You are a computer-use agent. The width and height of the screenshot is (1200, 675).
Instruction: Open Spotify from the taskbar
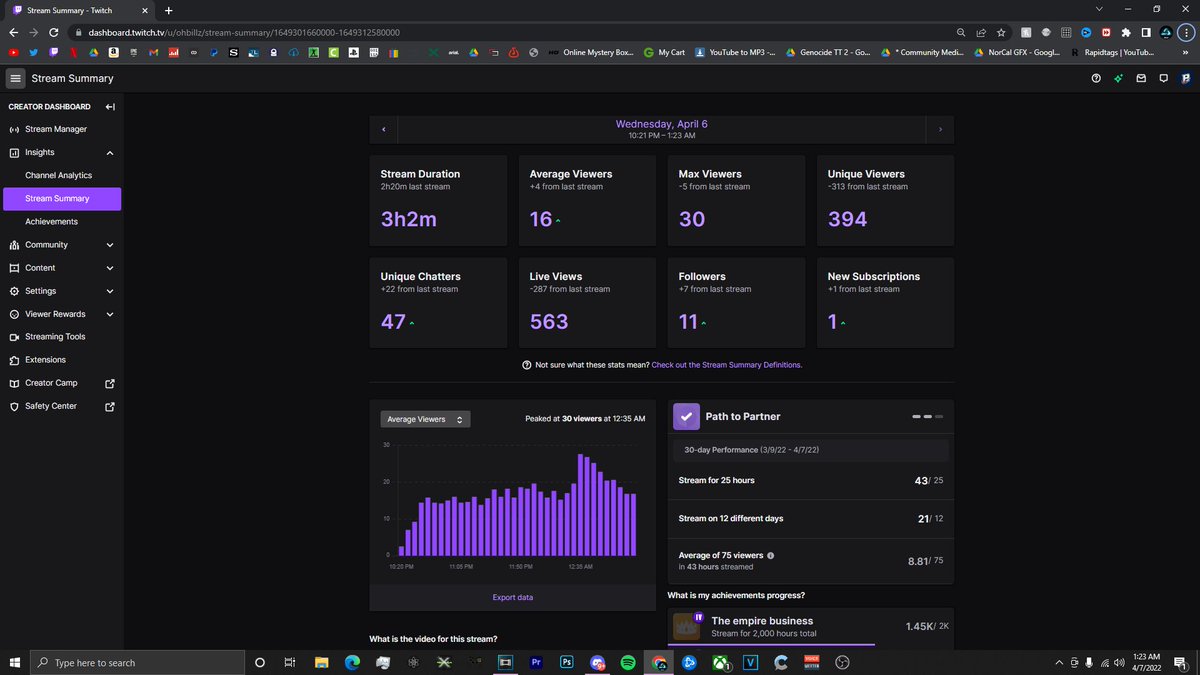[627, 662]
